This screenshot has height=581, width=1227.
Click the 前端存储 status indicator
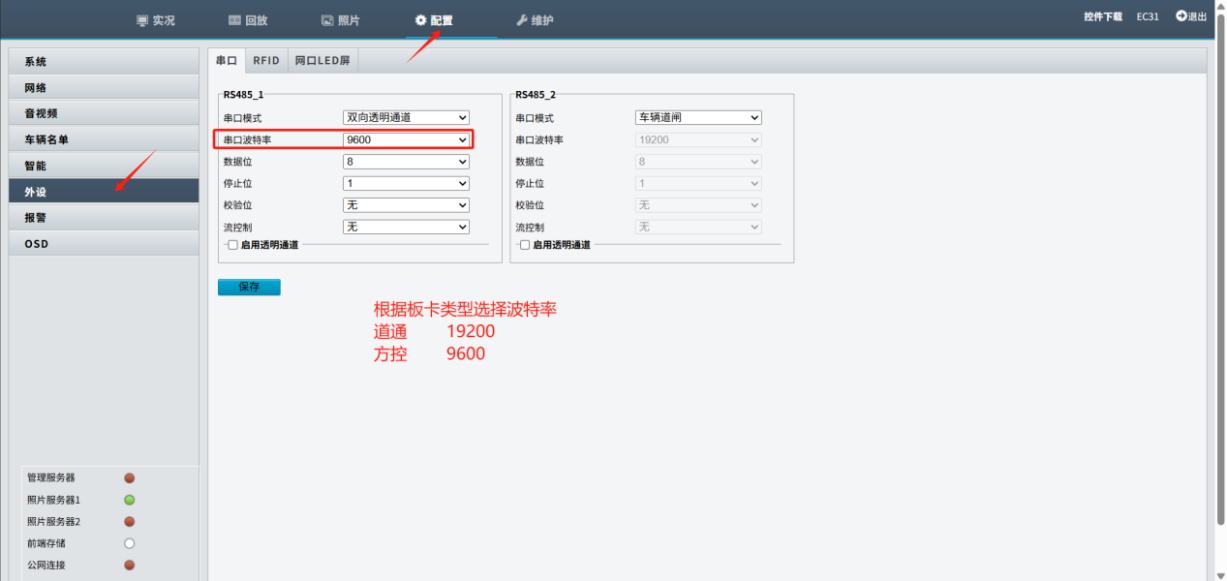point(129,544)
